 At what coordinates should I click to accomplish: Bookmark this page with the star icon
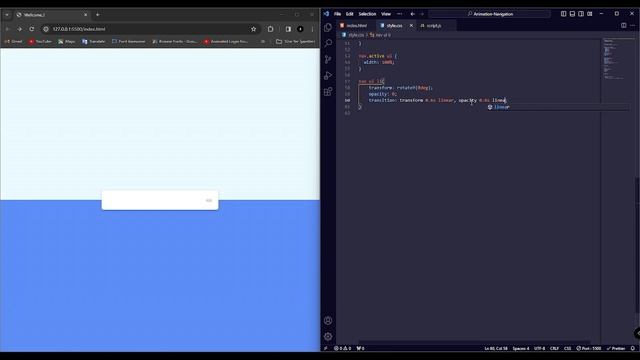pos(253,29)
